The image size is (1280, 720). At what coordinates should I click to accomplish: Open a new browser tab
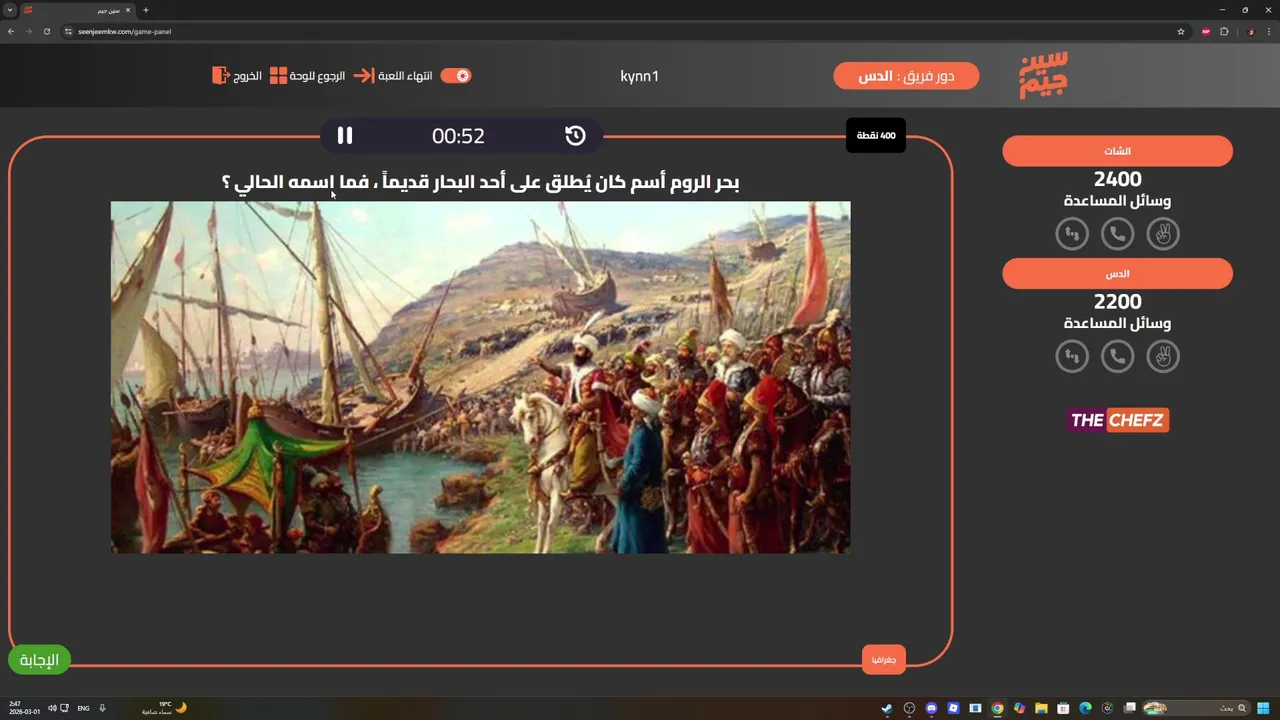[x=146, y=10]
